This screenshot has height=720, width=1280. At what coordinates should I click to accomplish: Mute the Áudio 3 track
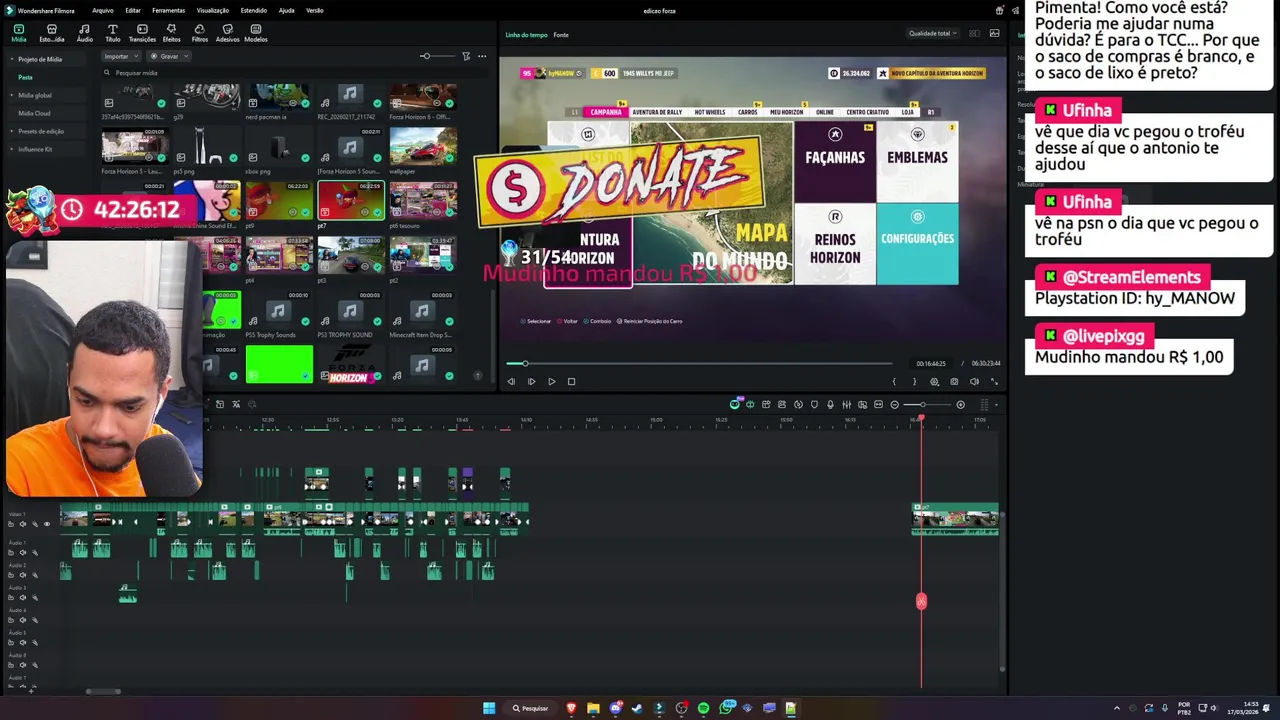coord(23,597)
